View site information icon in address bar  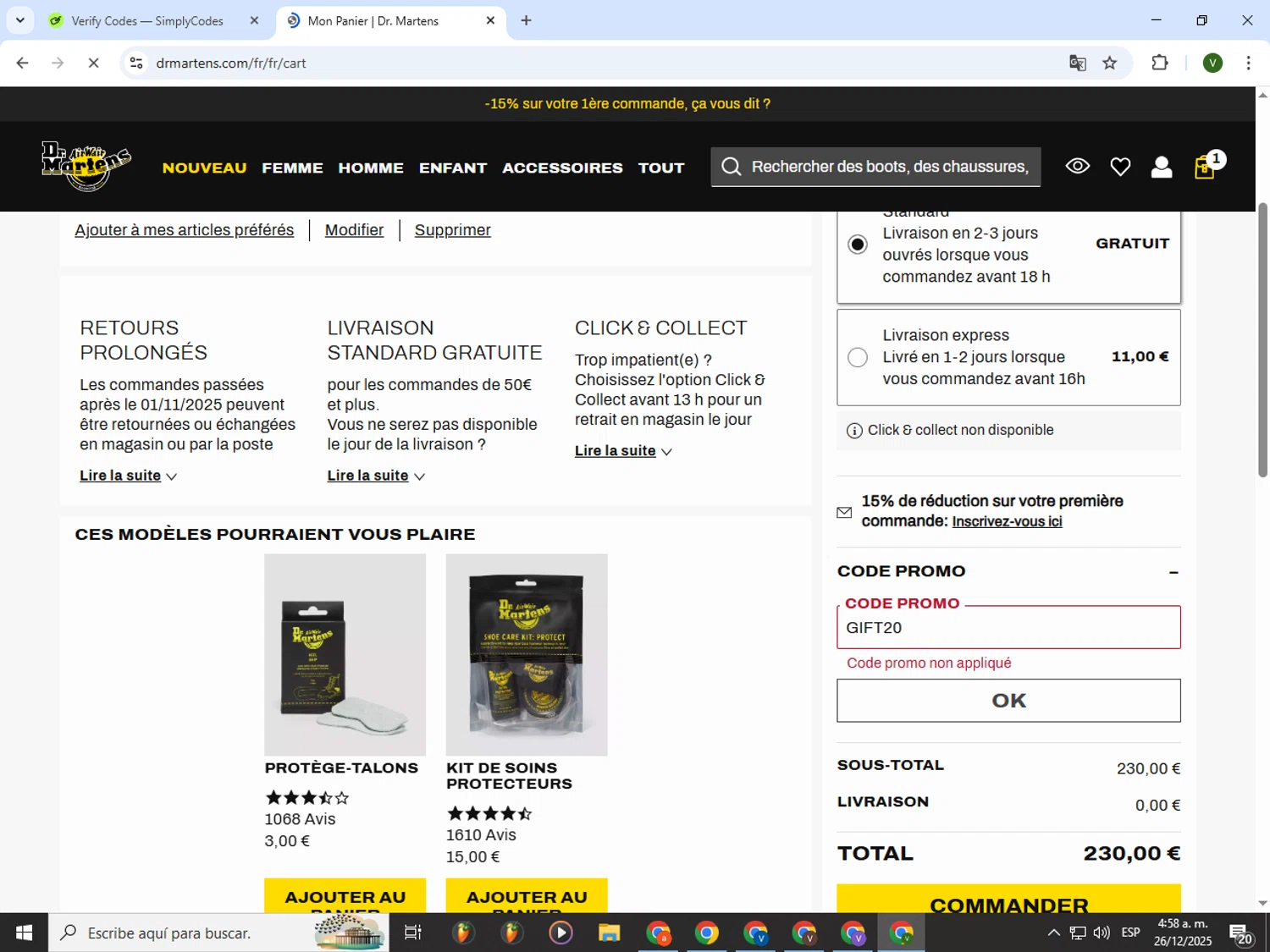pyautogui.click(x=136, y=63)
